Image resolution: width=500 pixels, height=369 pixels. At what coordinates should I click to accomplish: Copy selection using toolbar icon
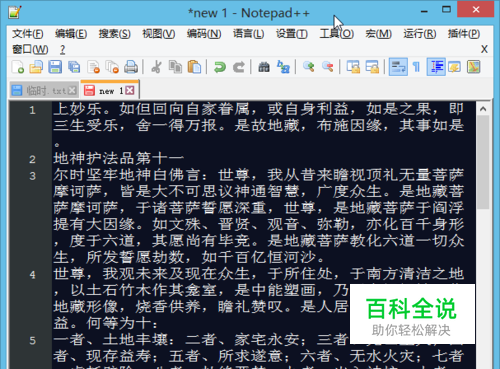[x=175, y=67]
